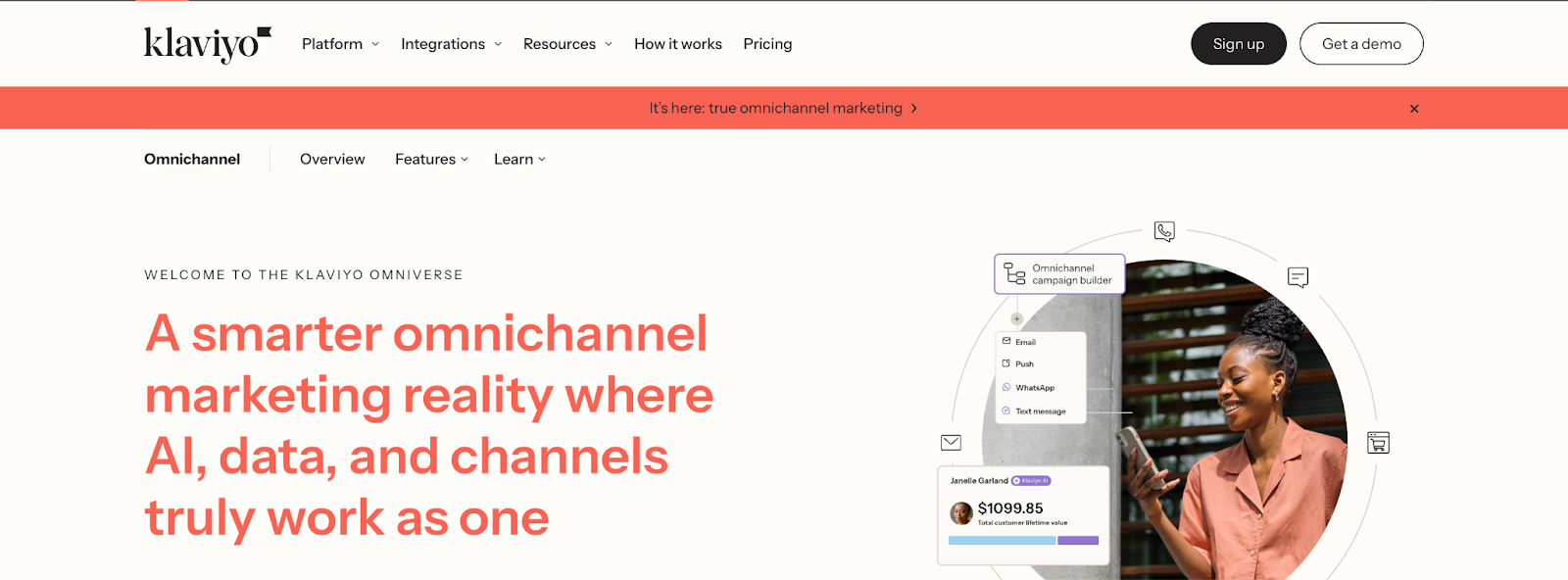
Task: Click the Omnichannel section label
Action: 192,159
